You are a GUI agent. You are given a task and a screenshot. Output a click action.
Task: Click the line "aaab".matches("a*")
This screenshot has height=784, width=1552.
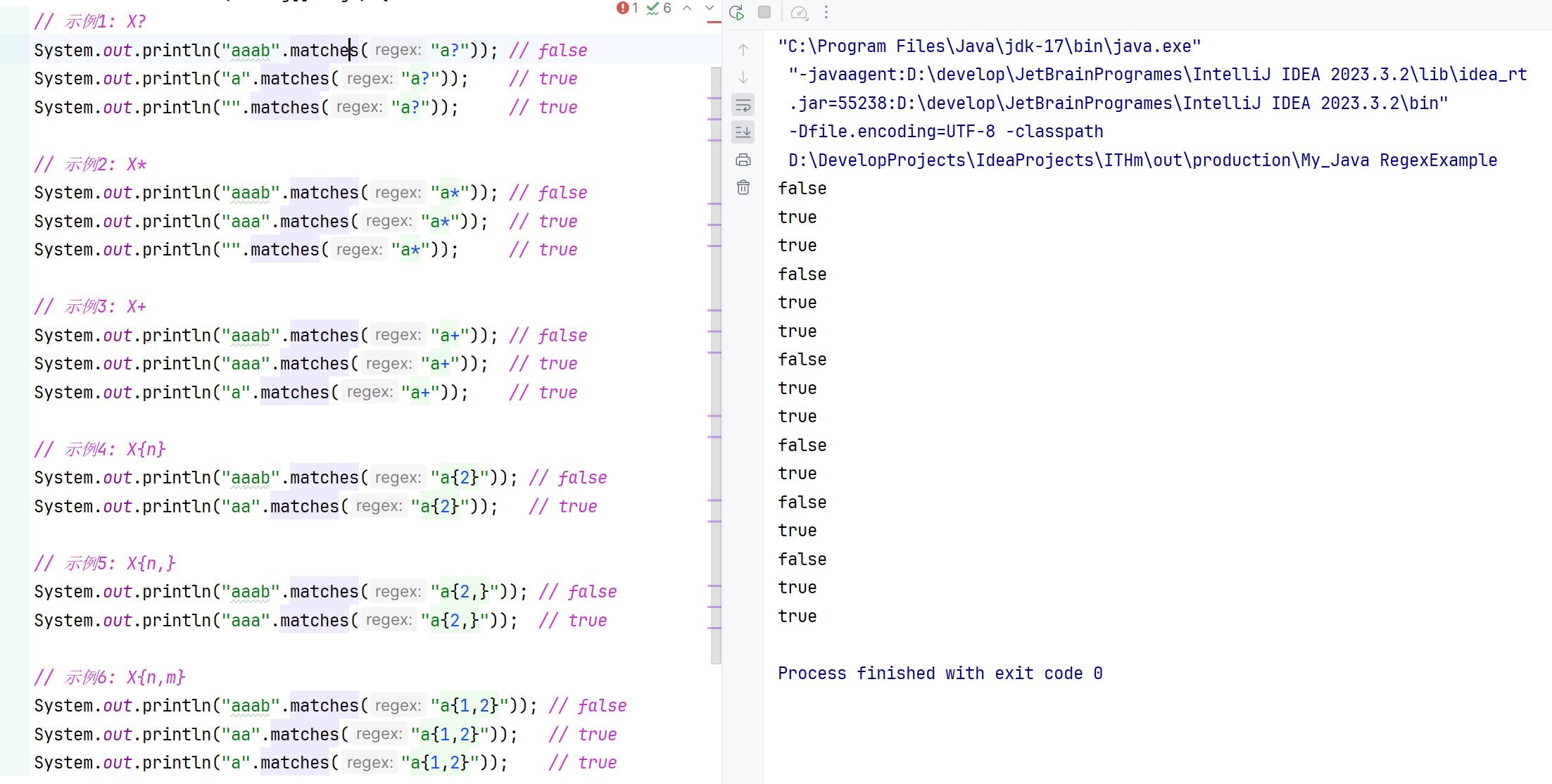310,192
